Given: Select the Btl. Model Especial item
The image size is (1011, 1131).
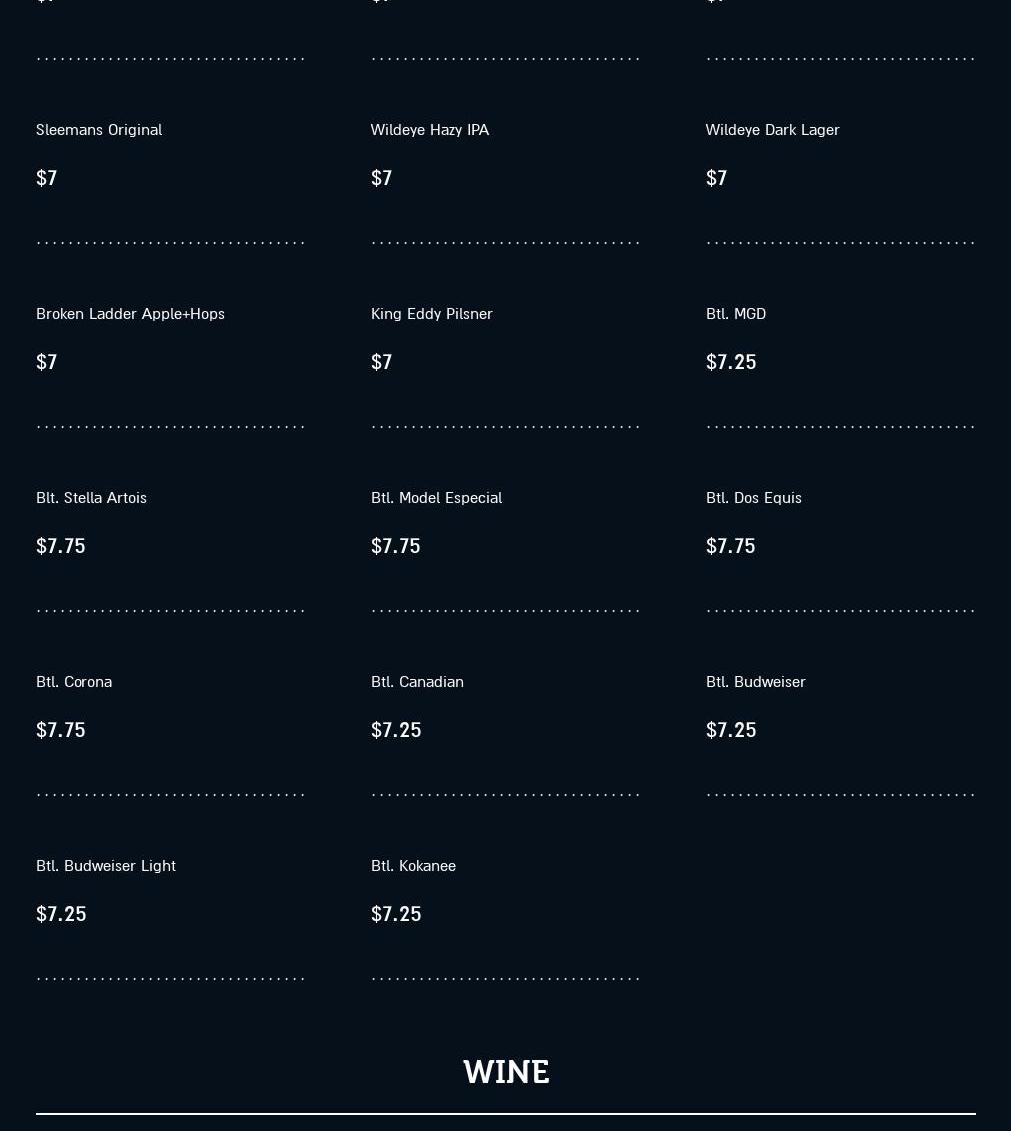Looking at the screenshot, I should [436, 498].
